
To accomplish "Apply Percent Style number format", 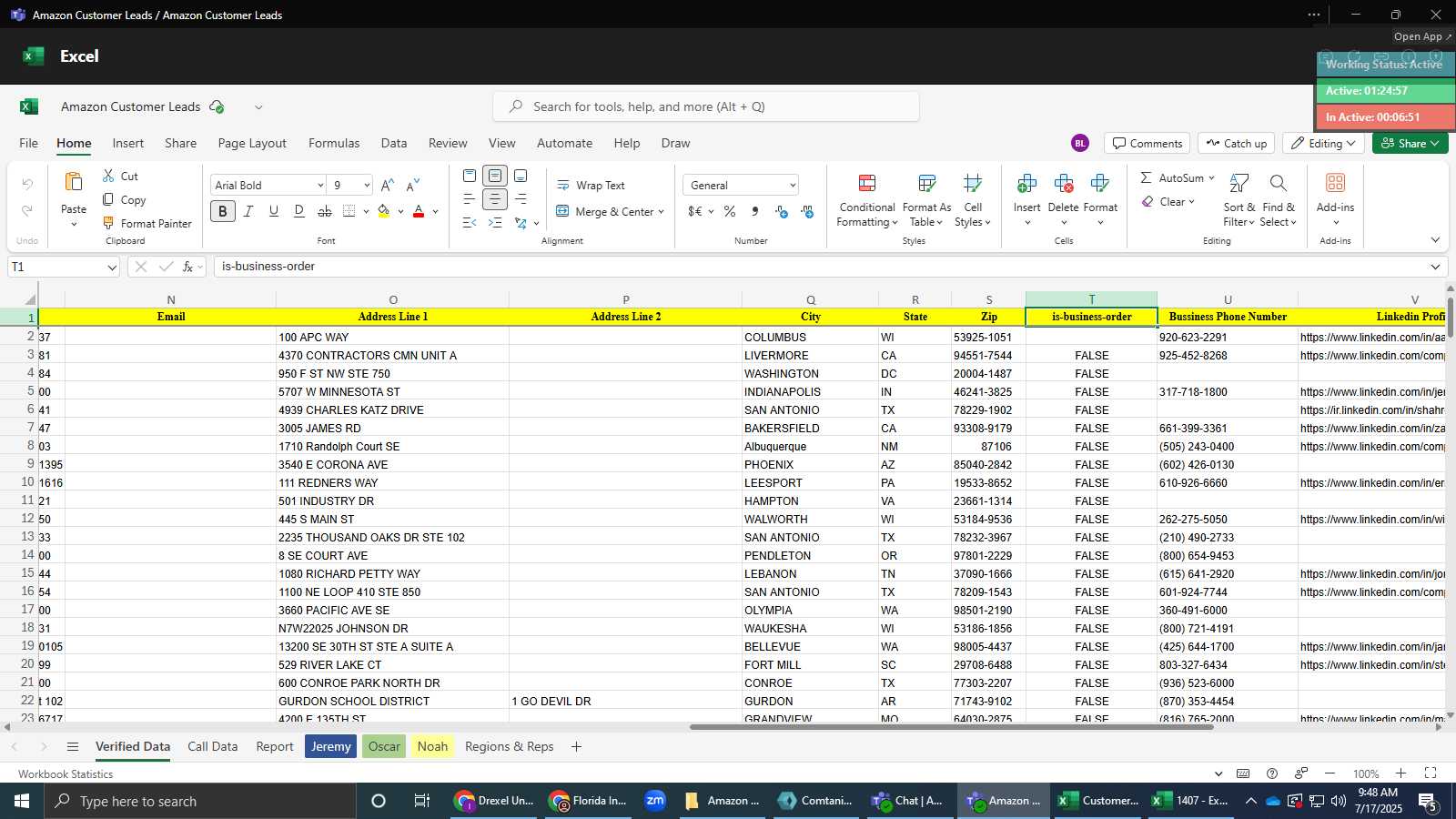I will point(730,211).
